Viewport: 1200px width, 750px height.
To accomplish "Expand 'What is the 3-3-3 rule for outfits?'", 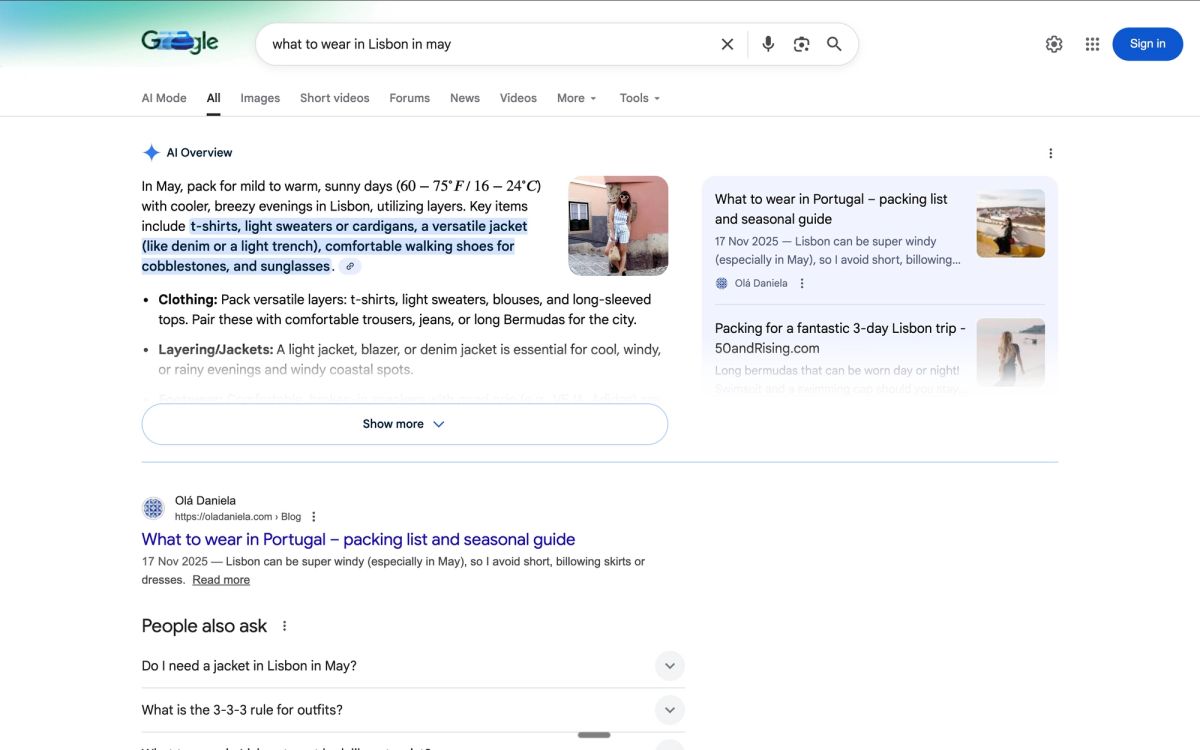I will (x=413, y=710).
